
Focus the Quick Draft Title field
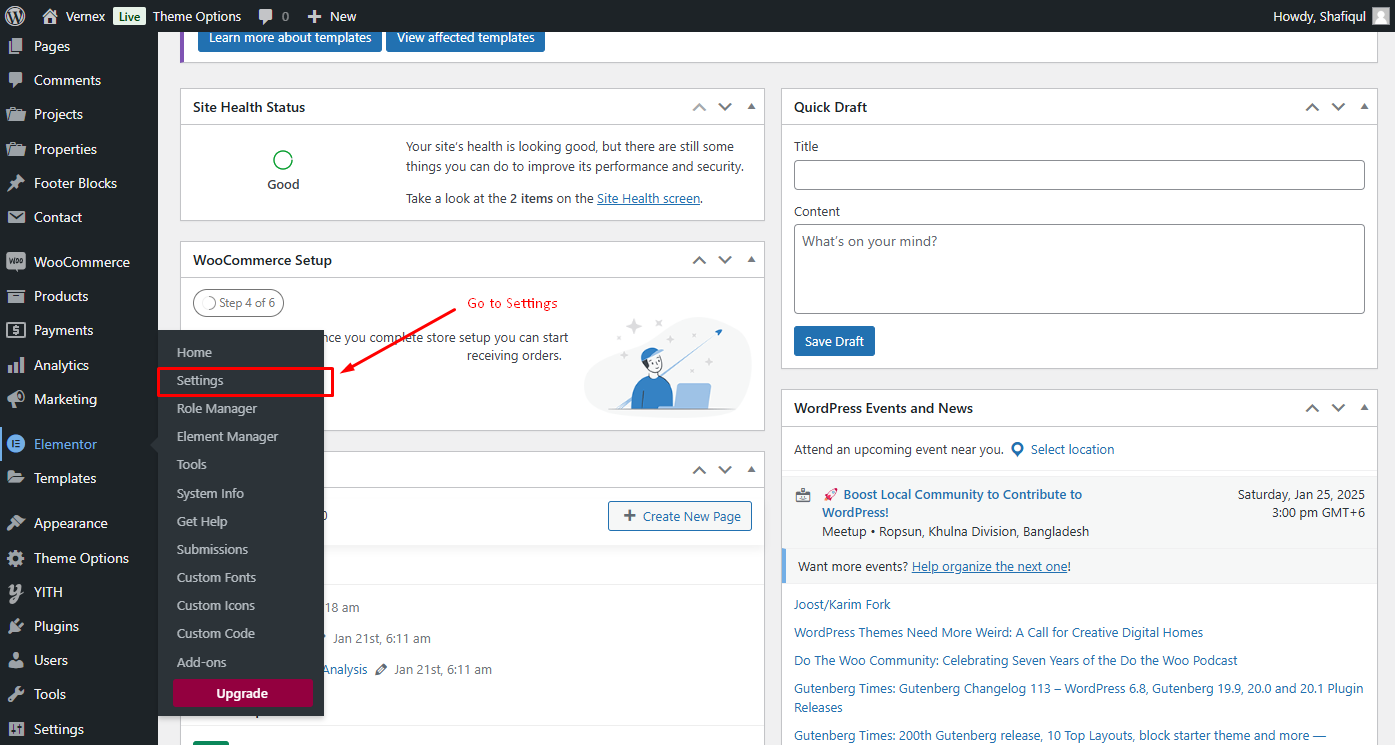click(1079, 175)
